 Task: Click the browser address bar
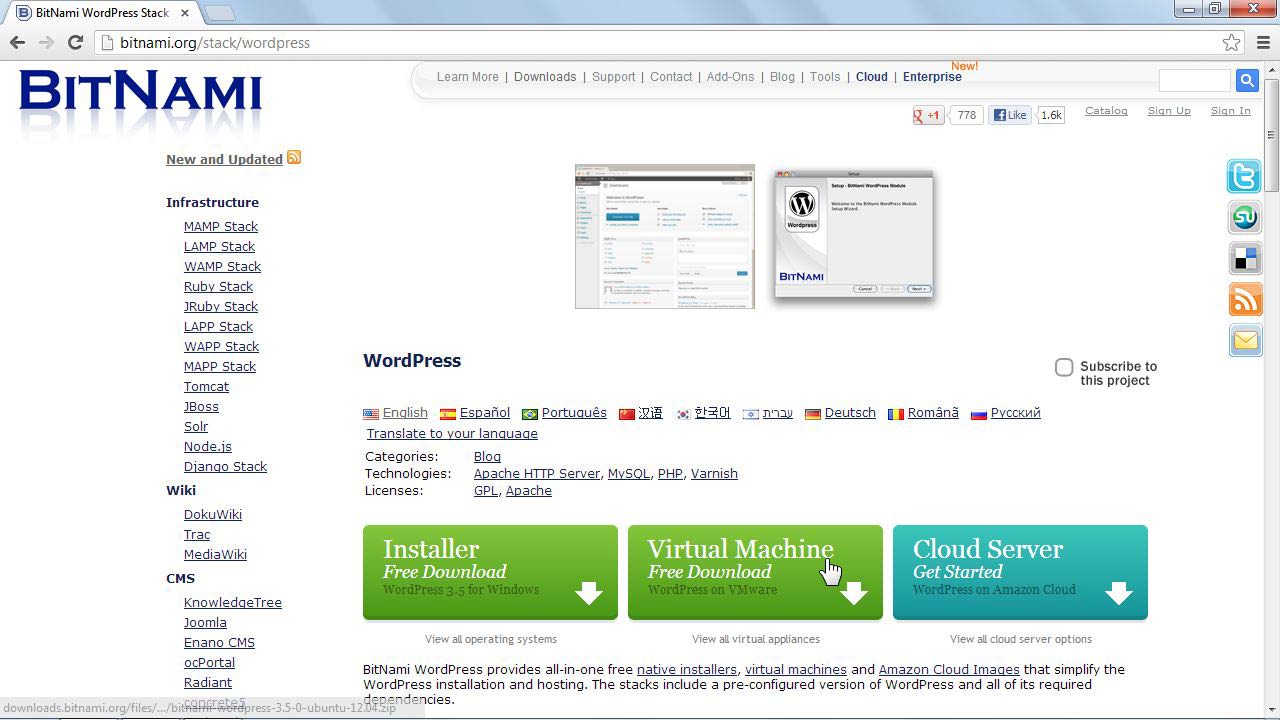[669, 42]
